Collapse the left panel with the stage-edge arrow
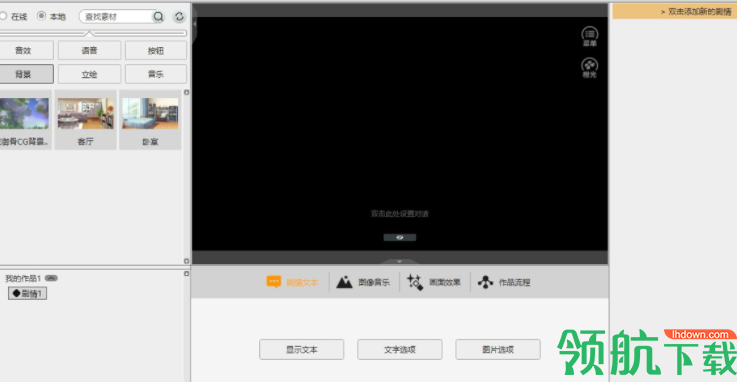737x382 pixels. click(x=194, y=23)
